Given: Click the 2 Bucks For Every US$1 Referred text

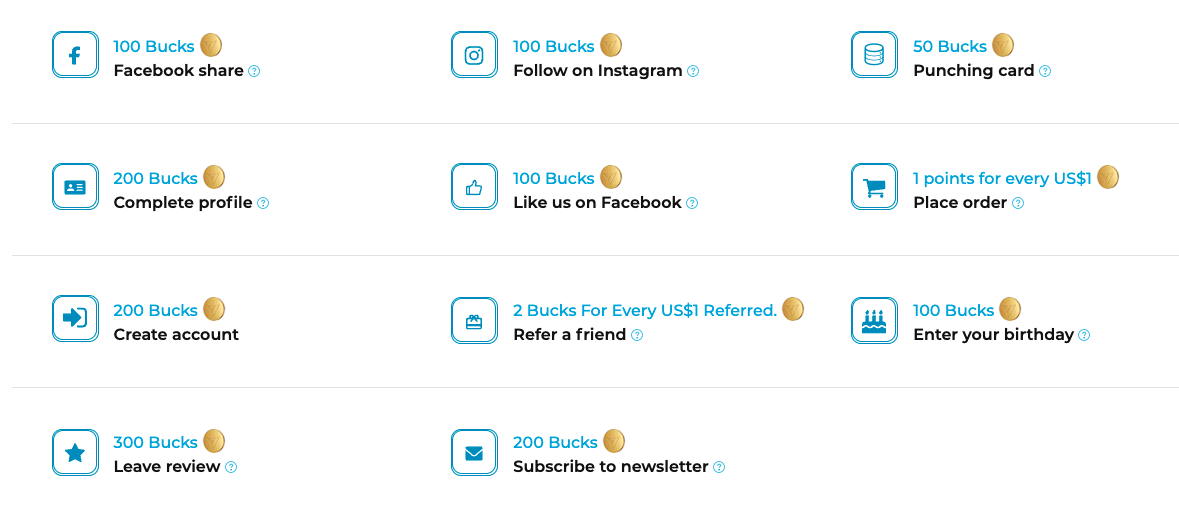Looking at the screenshot, I should click(x=645, y=310).
